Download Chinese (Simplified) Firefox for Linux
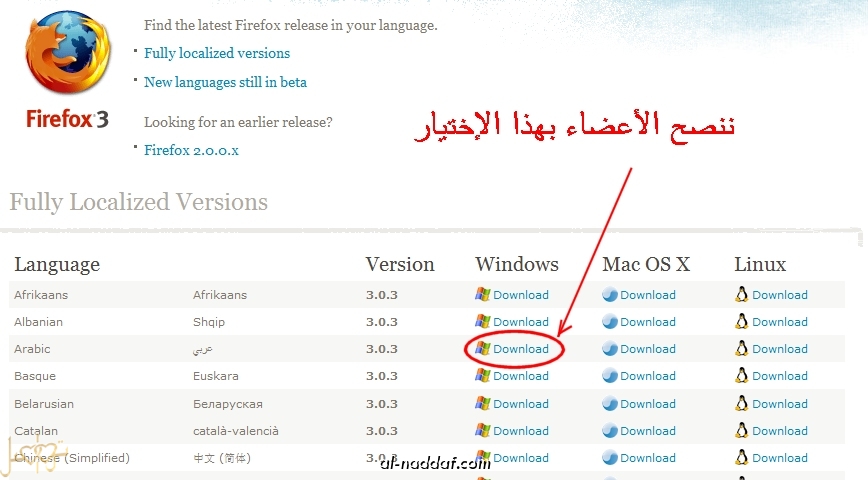The height and width of the screenshot is (480, 868). [x=780, y=458]
